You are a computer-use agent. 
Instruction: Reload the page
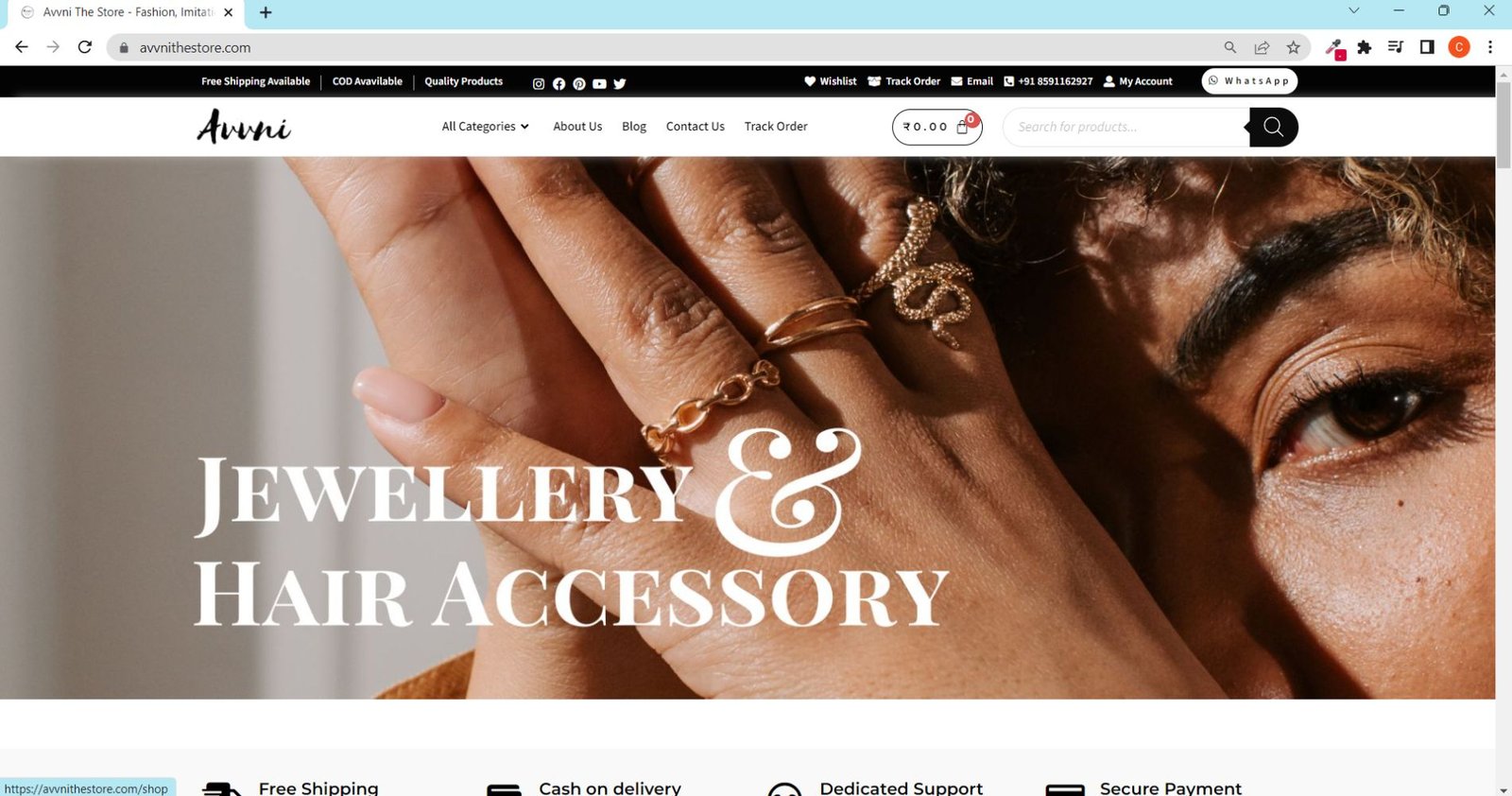(x=85, y=46)
